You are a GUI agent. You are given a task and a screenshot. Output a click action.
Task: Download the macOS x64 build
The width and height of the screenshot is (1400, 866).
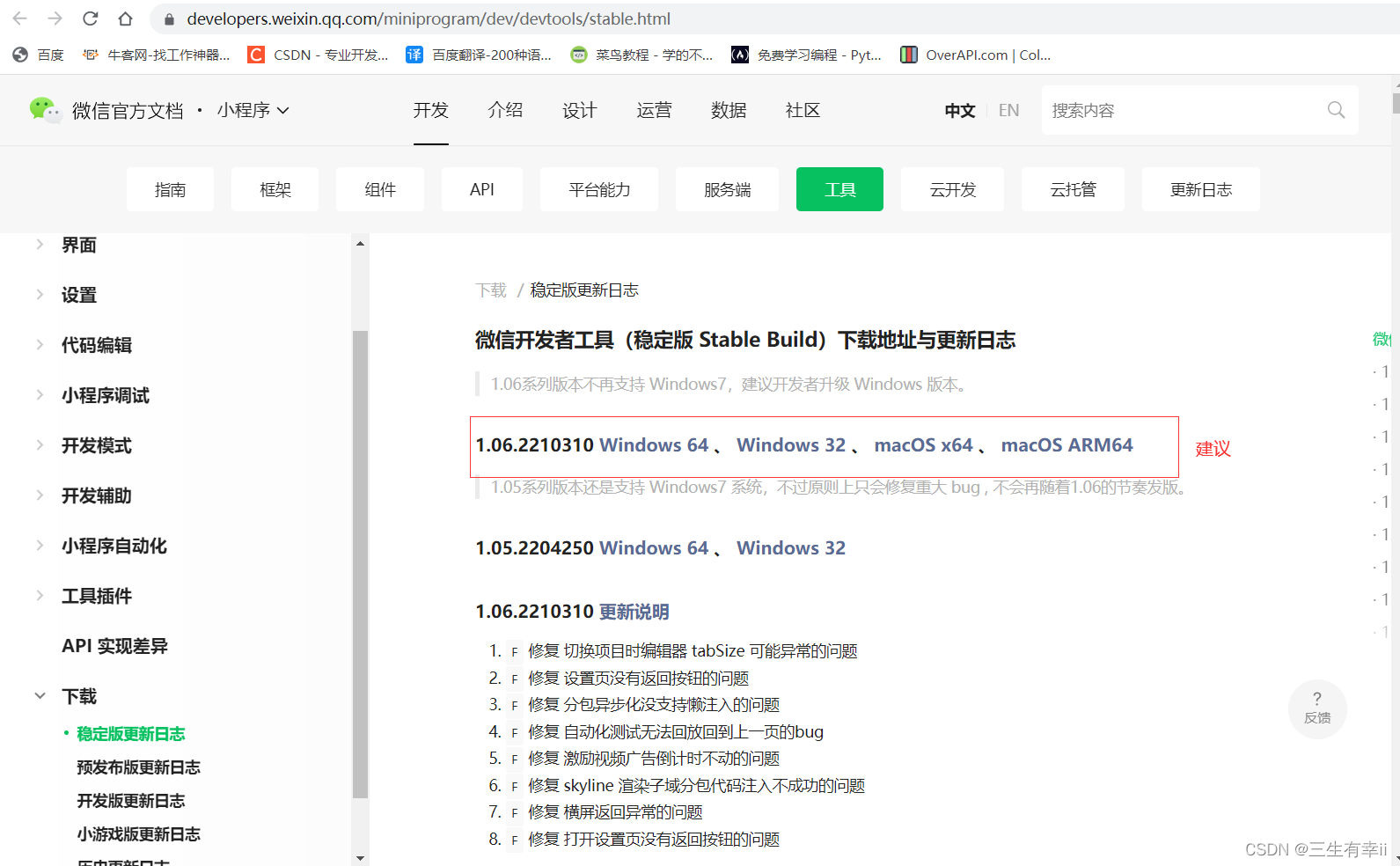click(924, 445)
